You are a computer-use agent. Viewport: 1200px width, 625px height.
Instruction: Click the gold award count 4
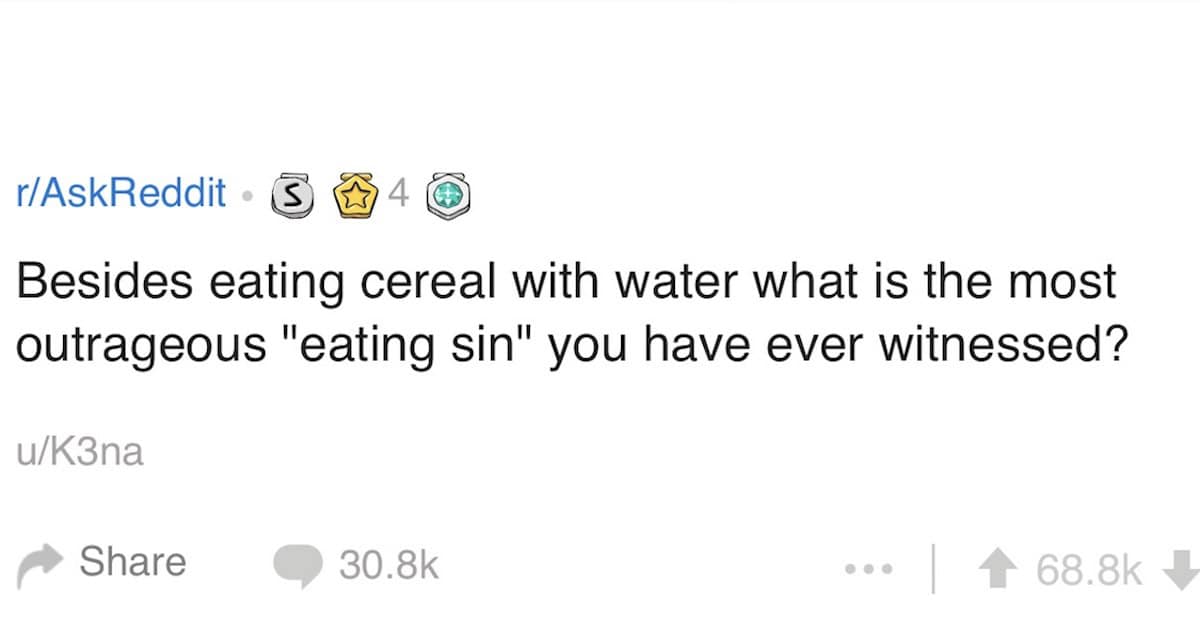pyautogui.click(x=398, y=195)
